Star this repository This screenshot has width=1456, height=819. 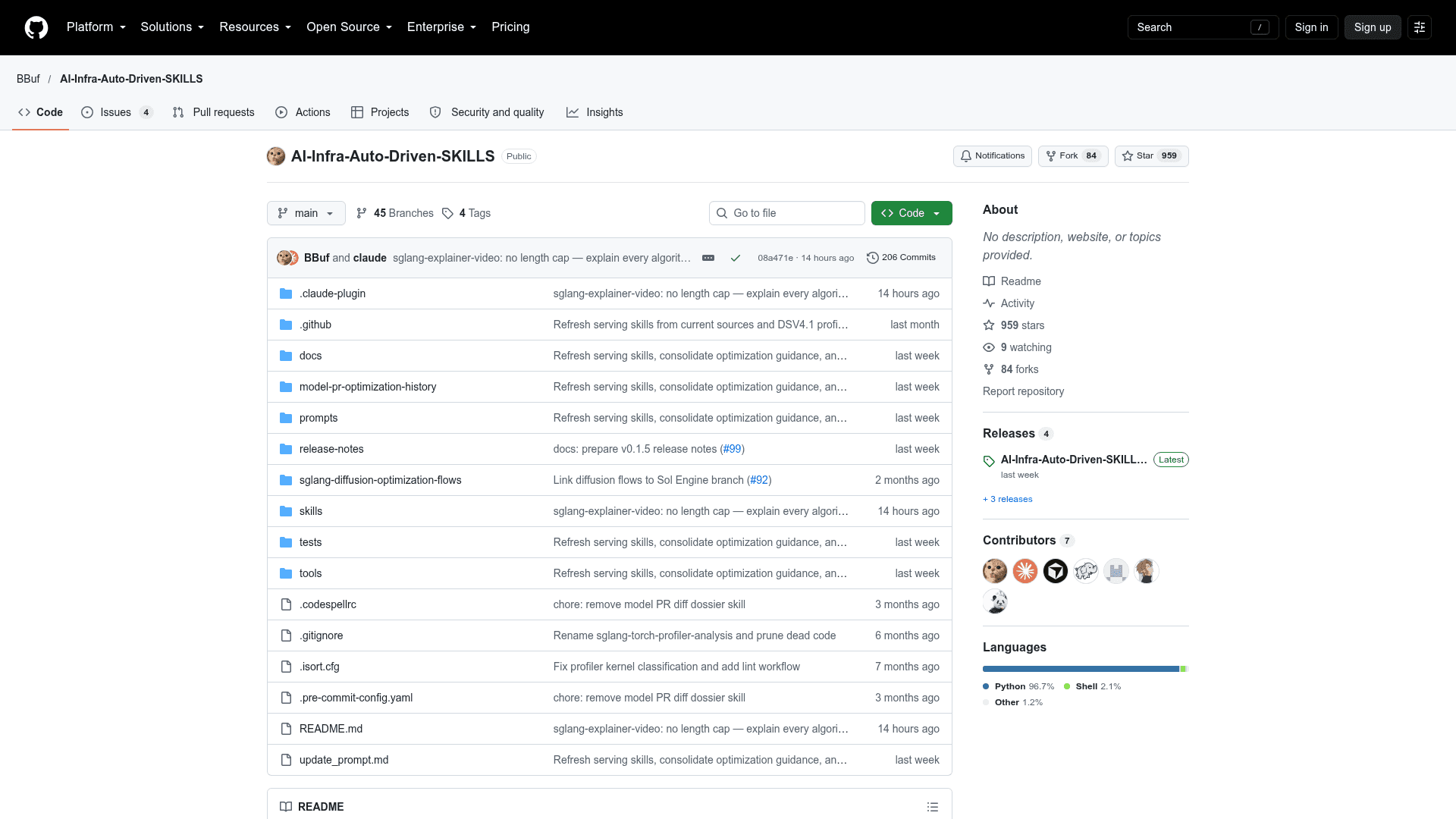pos(1151,156)
